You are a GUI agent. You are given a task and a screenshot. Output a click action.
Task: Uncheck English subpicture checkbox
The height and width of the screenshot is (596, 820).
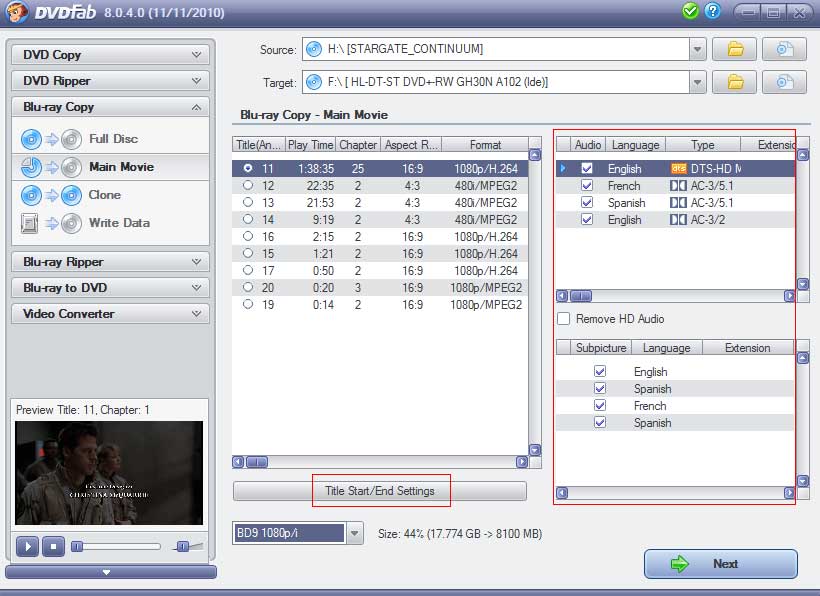tap(600, 371)
